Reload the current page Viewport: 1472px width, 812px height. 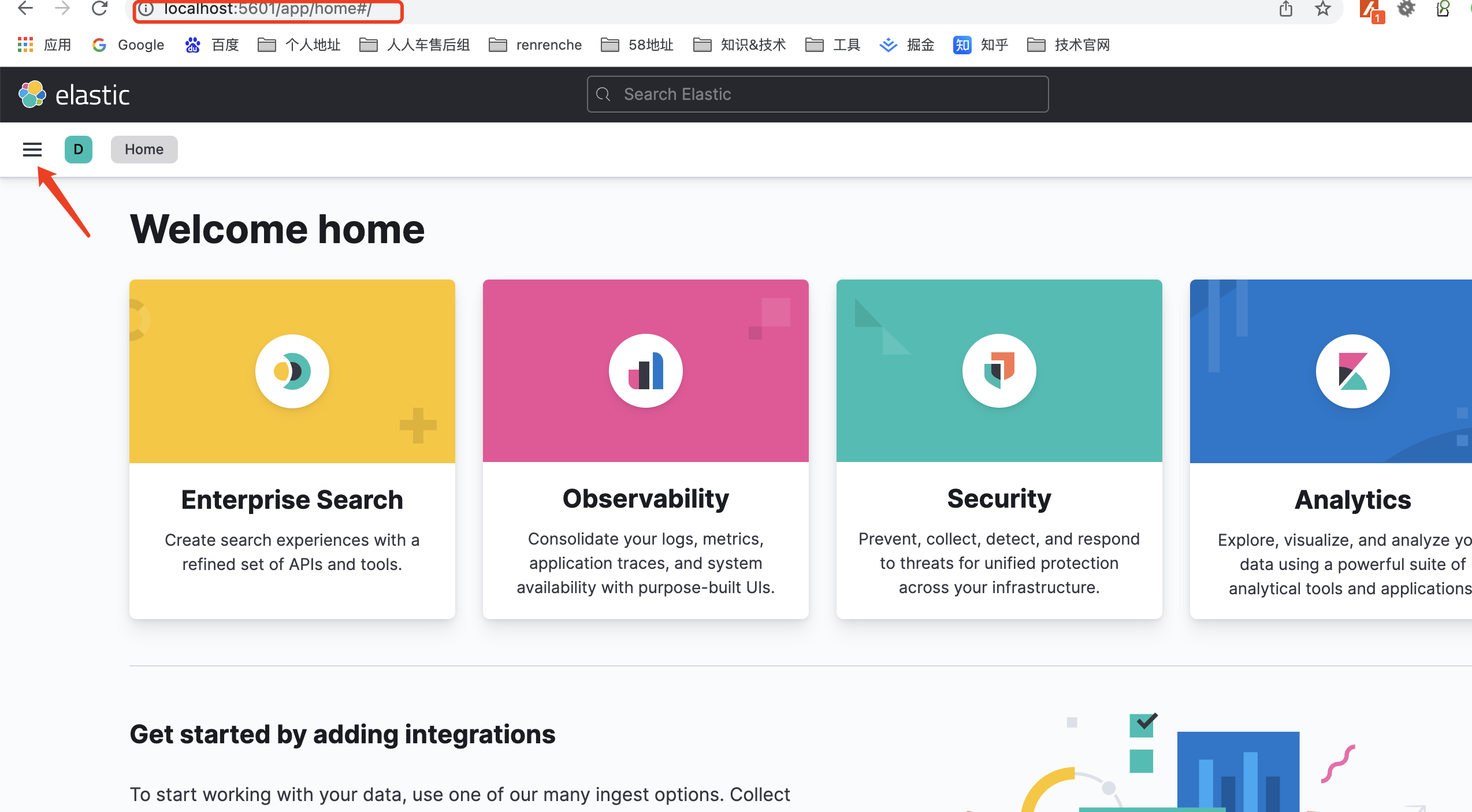(99, 9)
